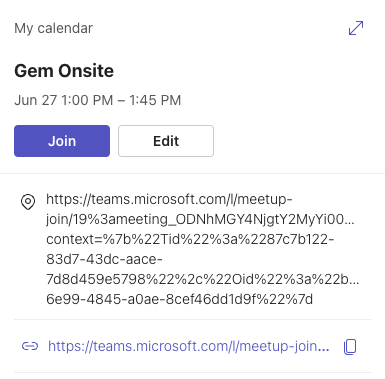Expand the meeting details to full view
This screenshot has height=379, width=385.
356,28
